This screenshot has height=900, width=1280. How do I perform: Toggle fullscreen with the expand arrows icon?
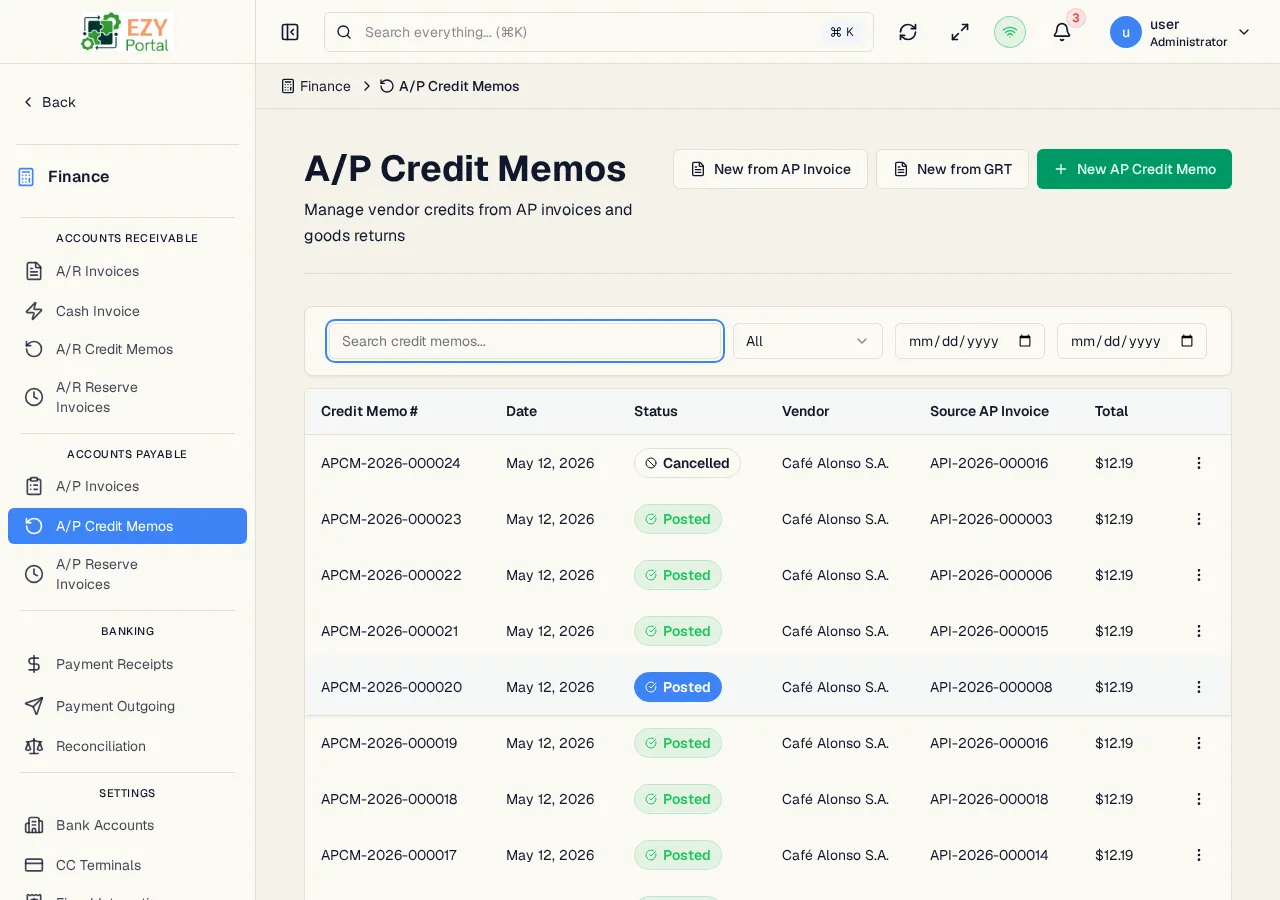click(x=960, y=32)
